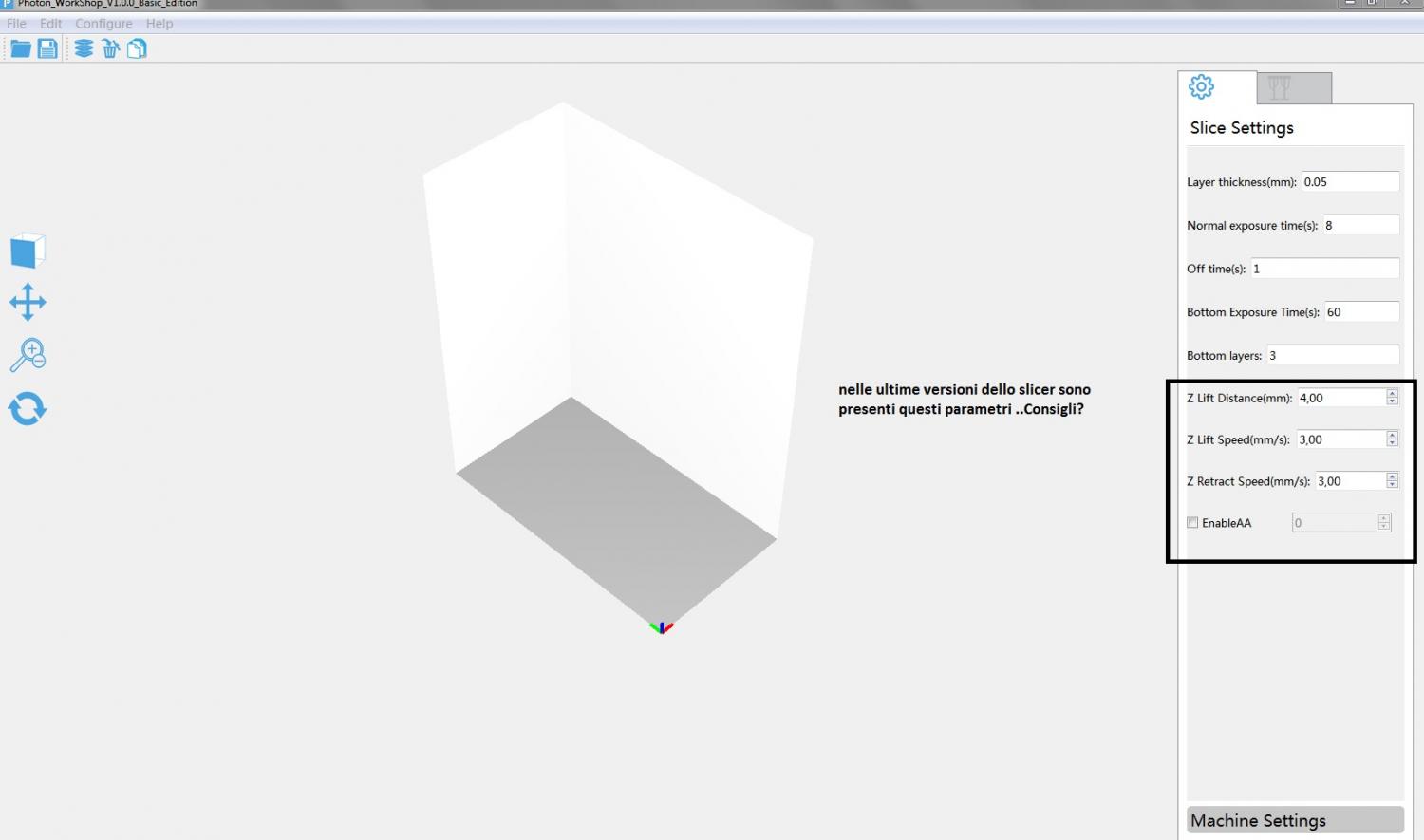Click the Off time input field
Image resolution: width=1424 pixels, height=840 pixels.
(1324, 269)
